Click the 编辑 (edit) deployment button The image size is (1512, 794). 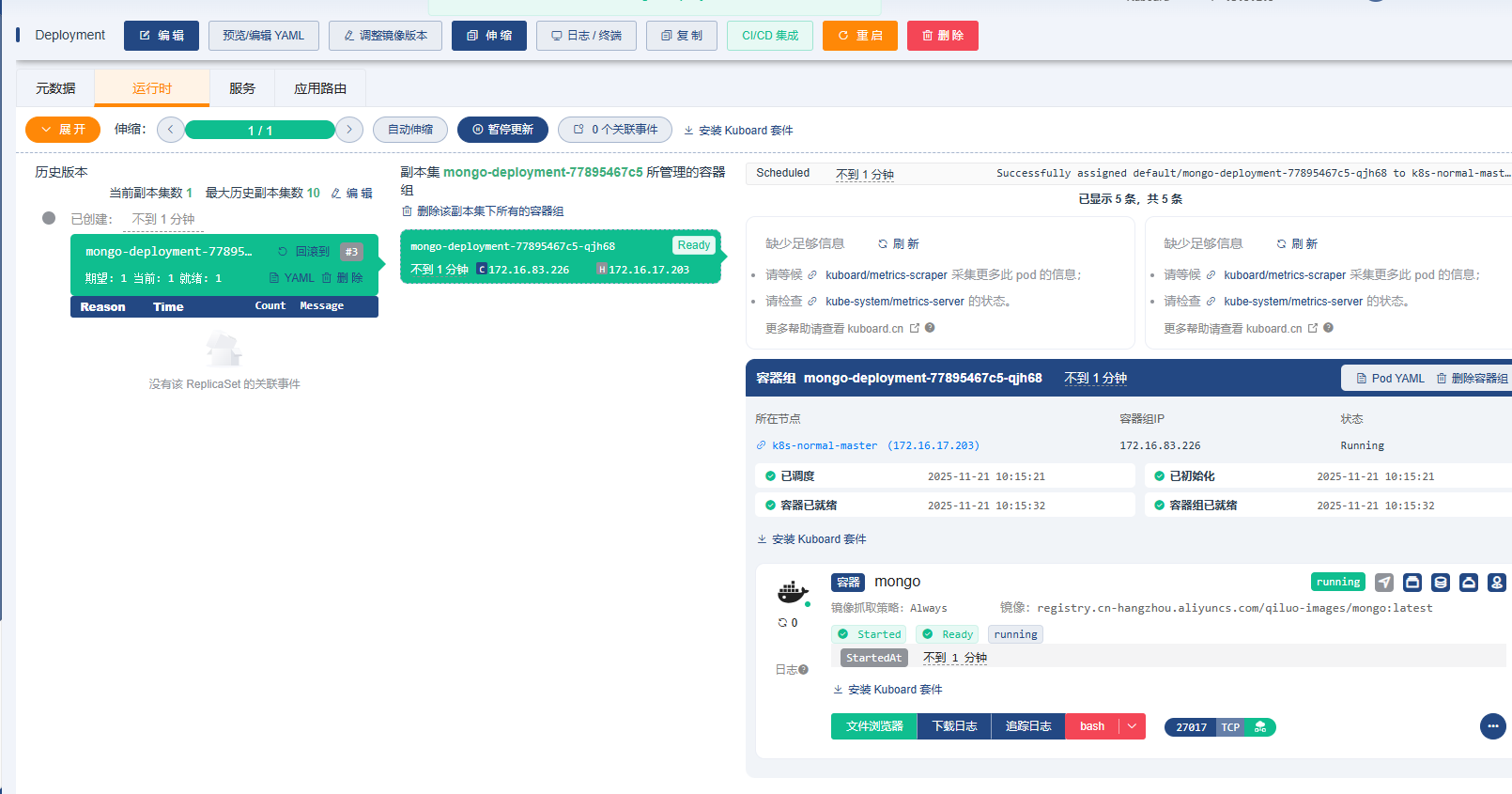(162, 36)
